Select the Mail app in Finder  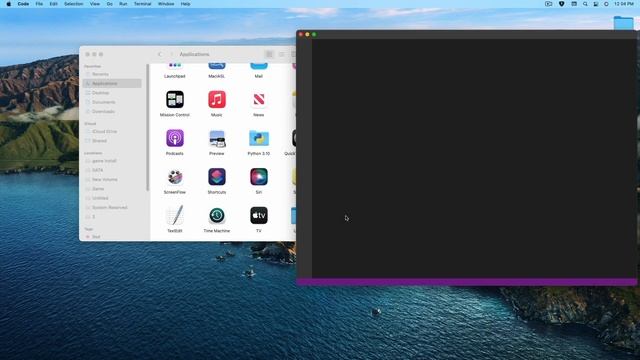coord(259,71)
